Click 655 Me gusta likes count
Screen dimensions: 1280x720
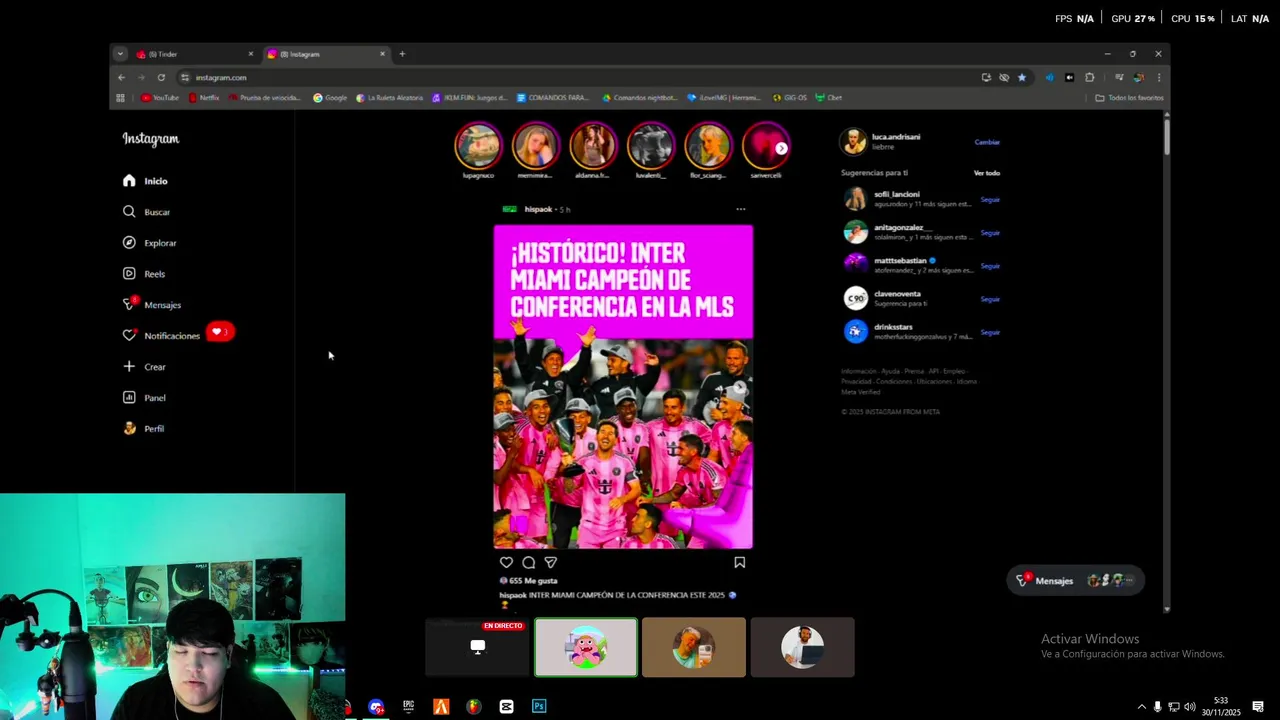pos(533,581)
